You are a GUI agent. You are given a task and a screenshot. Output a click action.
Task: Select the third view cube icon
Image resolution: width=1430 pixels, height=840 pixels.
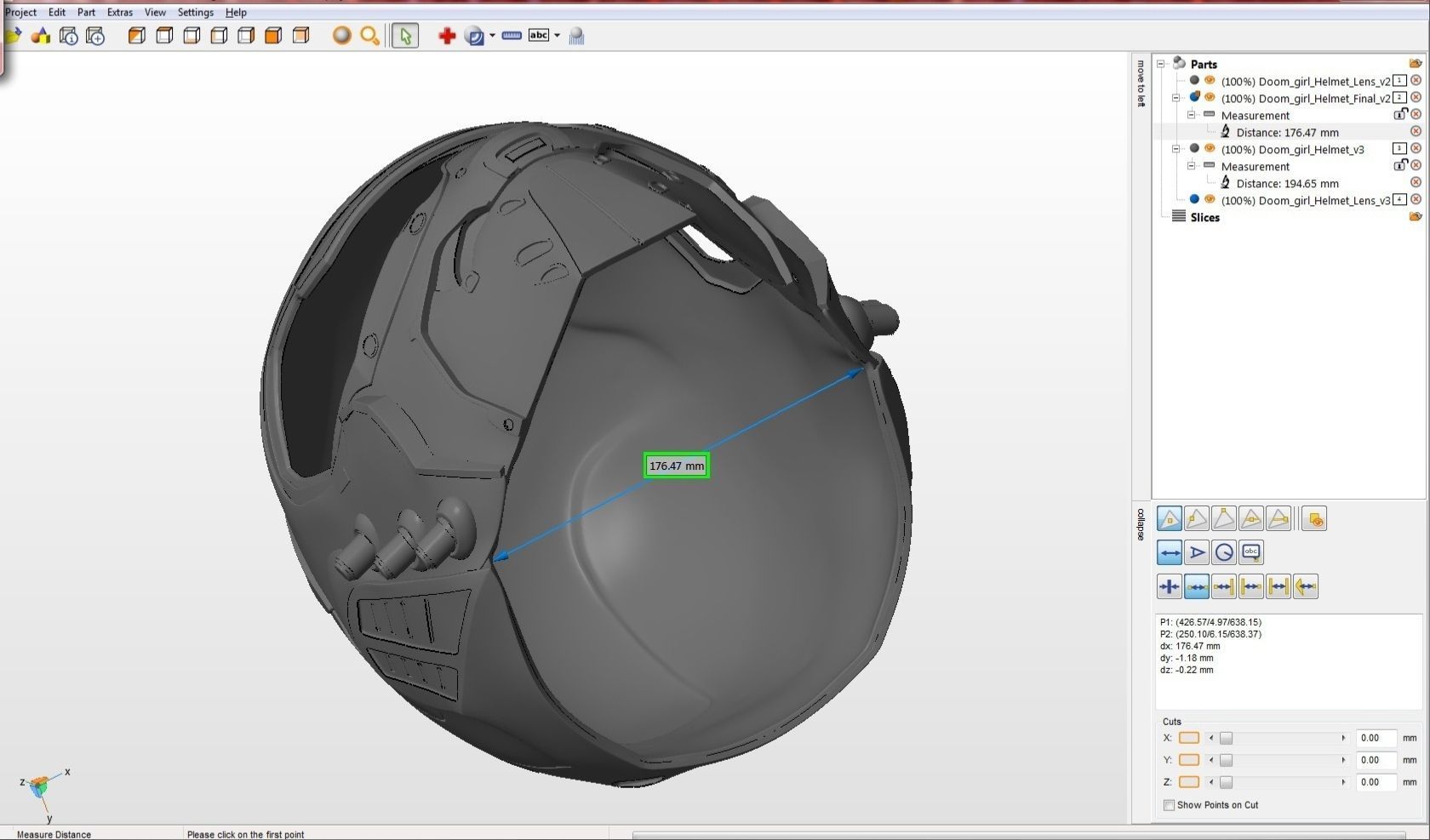point(192,36)
